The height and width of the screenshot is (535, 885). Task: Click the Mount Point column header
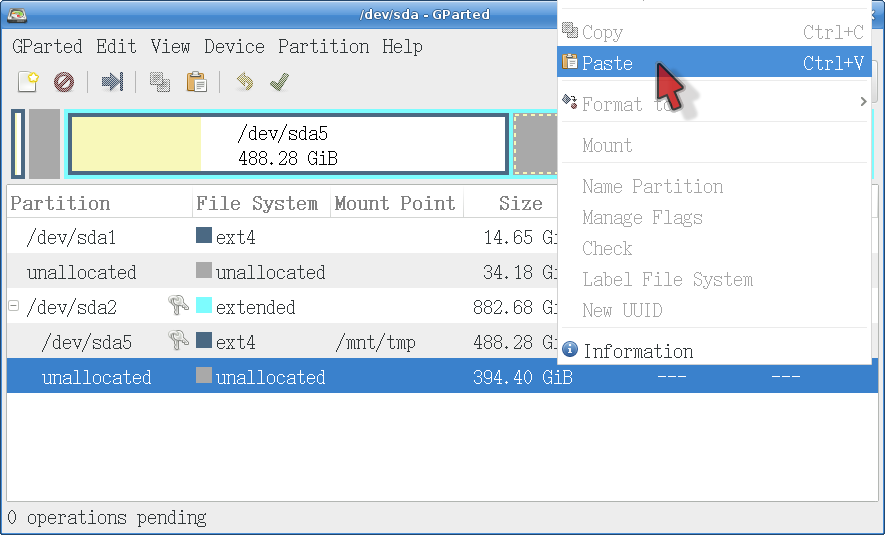pos(394,203)
